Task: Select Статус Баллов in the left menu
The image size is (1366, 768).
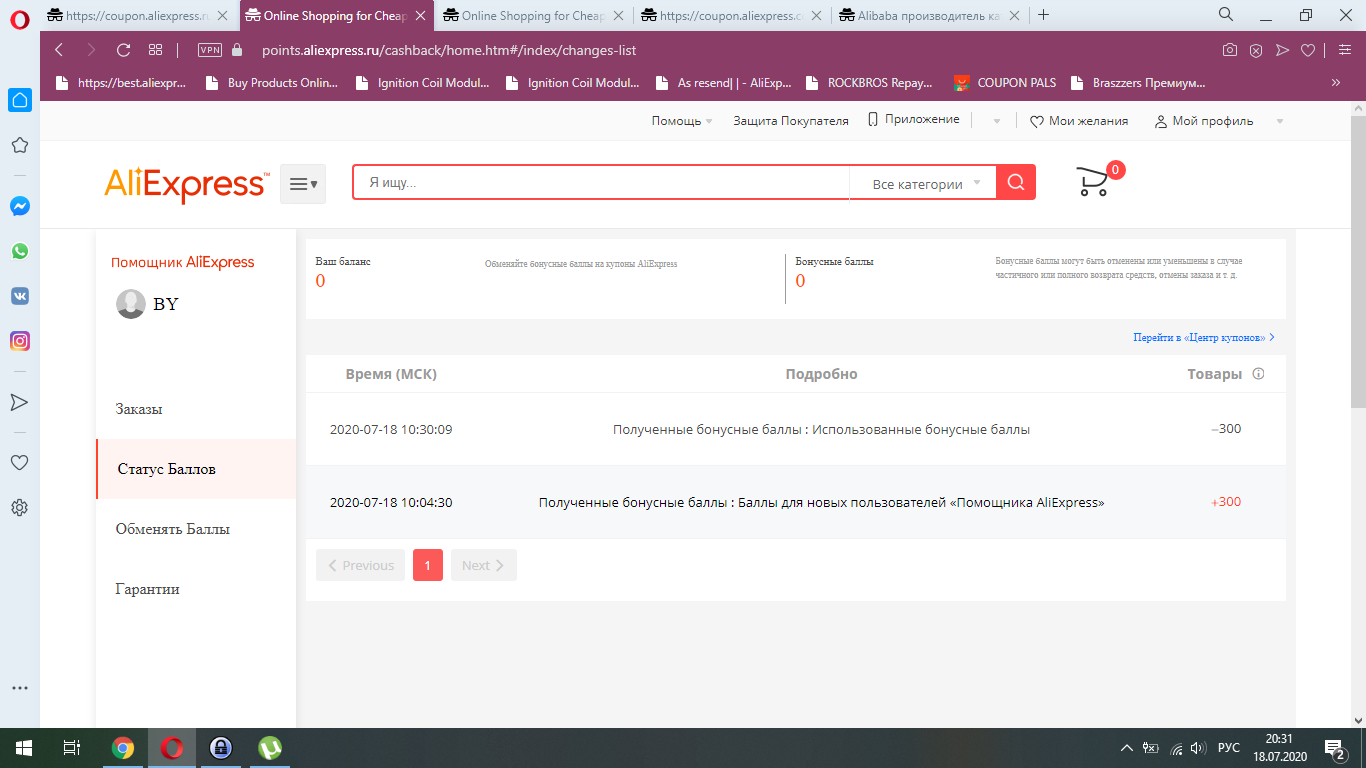Action: (196, 469)
